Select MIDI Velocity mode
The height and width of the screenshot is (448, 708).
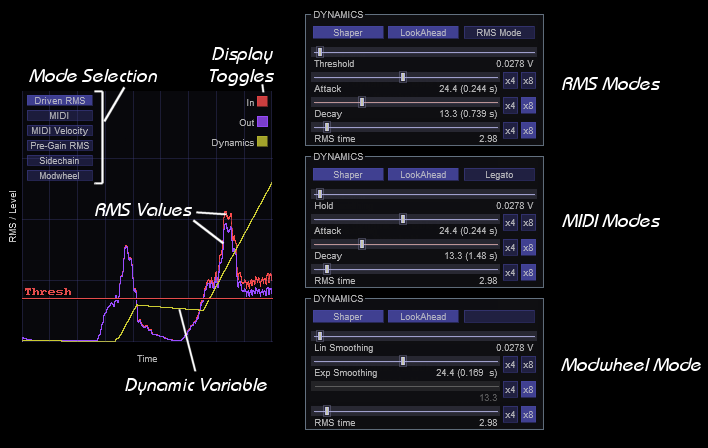click(x=60, y=131)
